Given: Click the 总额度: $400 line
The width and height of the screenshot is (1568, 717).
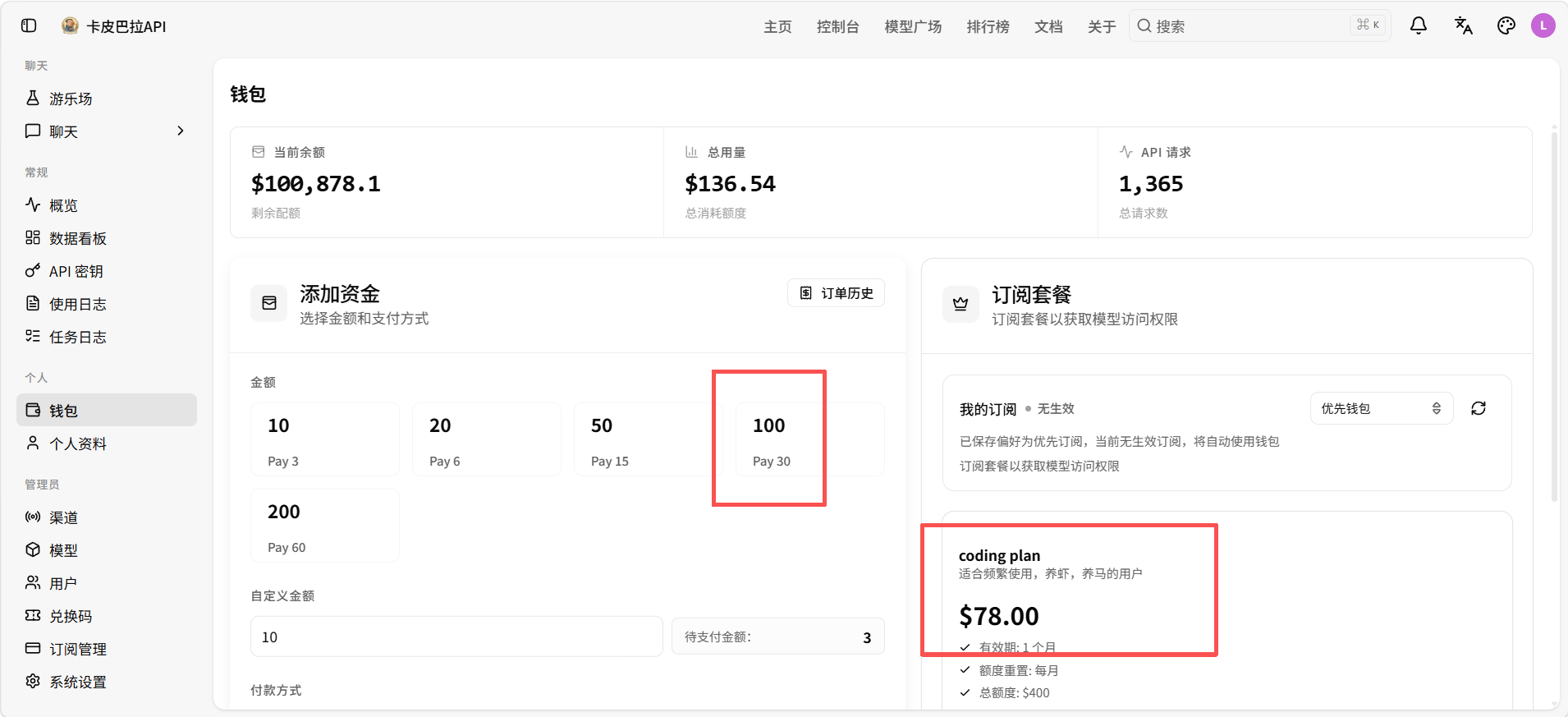Looking at the screenshot, I should point(1014,692).
